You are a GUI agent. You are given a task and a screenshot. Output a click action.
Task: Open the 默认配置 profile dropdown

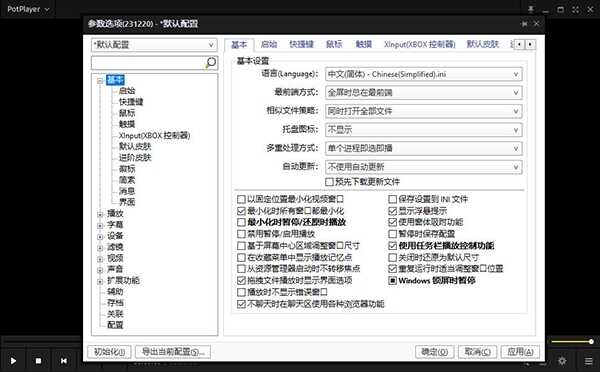(x=154, y=45)
